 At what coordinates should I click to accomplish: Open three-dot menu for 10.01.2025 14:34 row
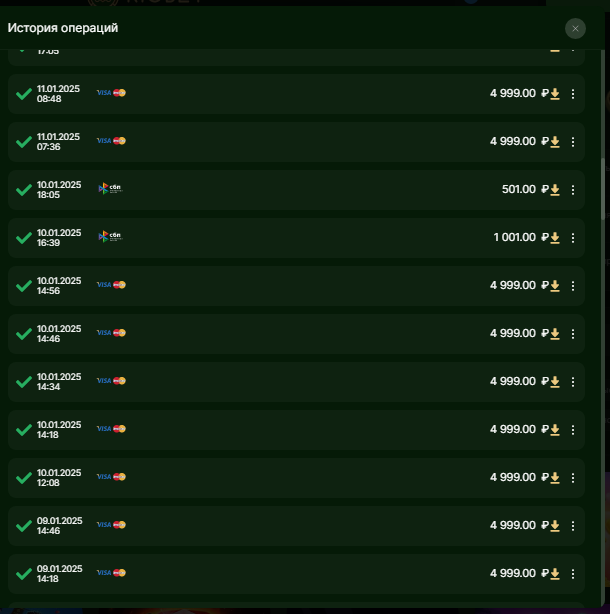[x=573, y=382]
